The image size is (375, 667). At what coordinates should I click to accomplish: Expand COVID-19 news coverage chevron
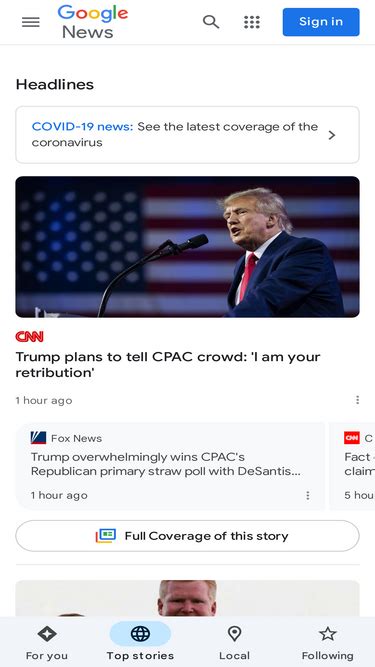332,135
